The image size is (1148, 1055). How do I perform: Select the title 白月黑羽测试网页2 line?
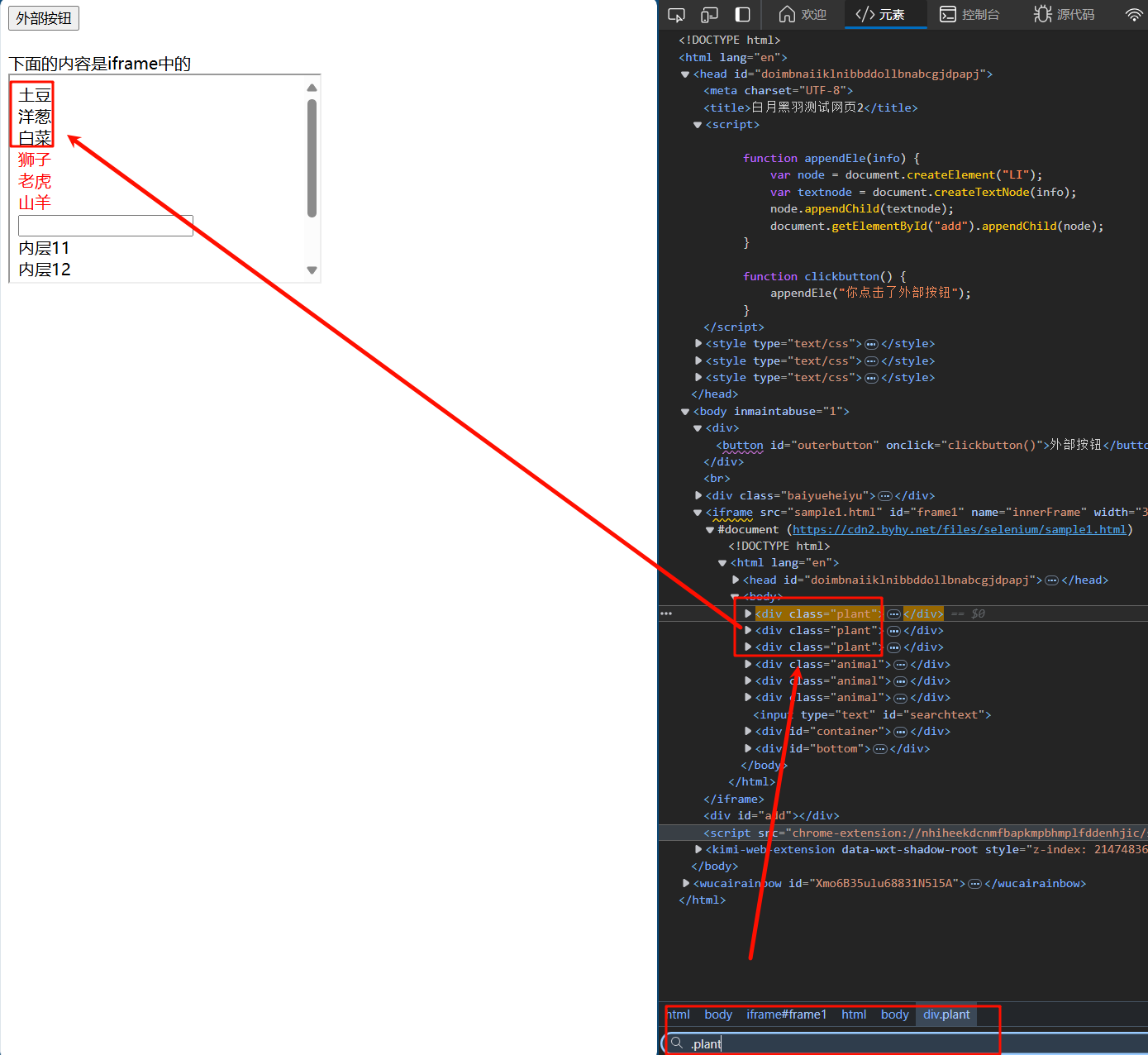tap(811, 107)
